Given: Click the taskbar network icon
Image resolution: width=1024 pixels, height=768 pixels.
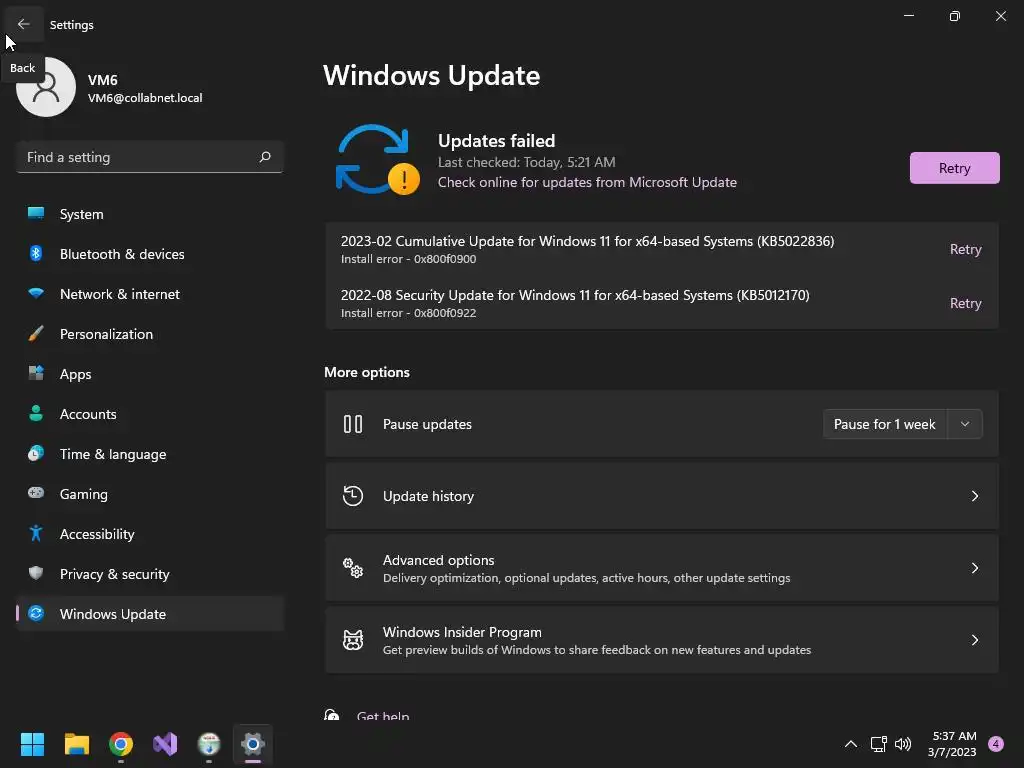Looking at the screenshot, I should tap(878, 744).
